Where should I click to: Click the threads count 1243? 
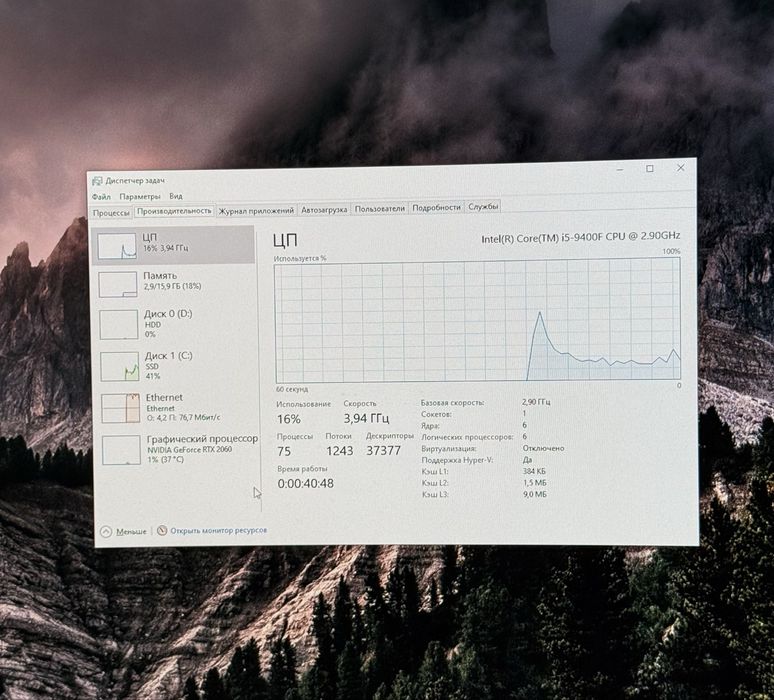point(340,451)
